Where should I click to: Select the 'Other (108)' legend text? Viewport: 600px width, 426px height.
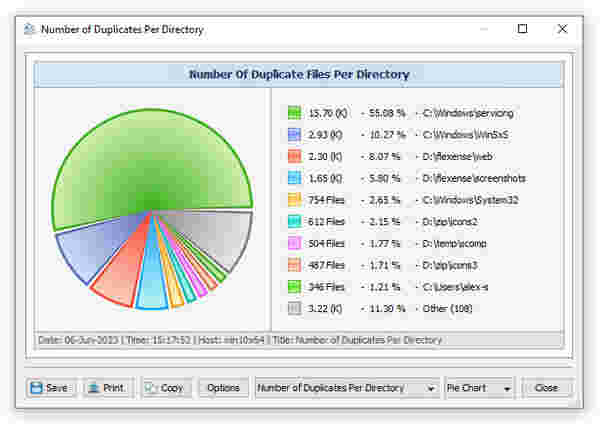click(x=448, y=309)
